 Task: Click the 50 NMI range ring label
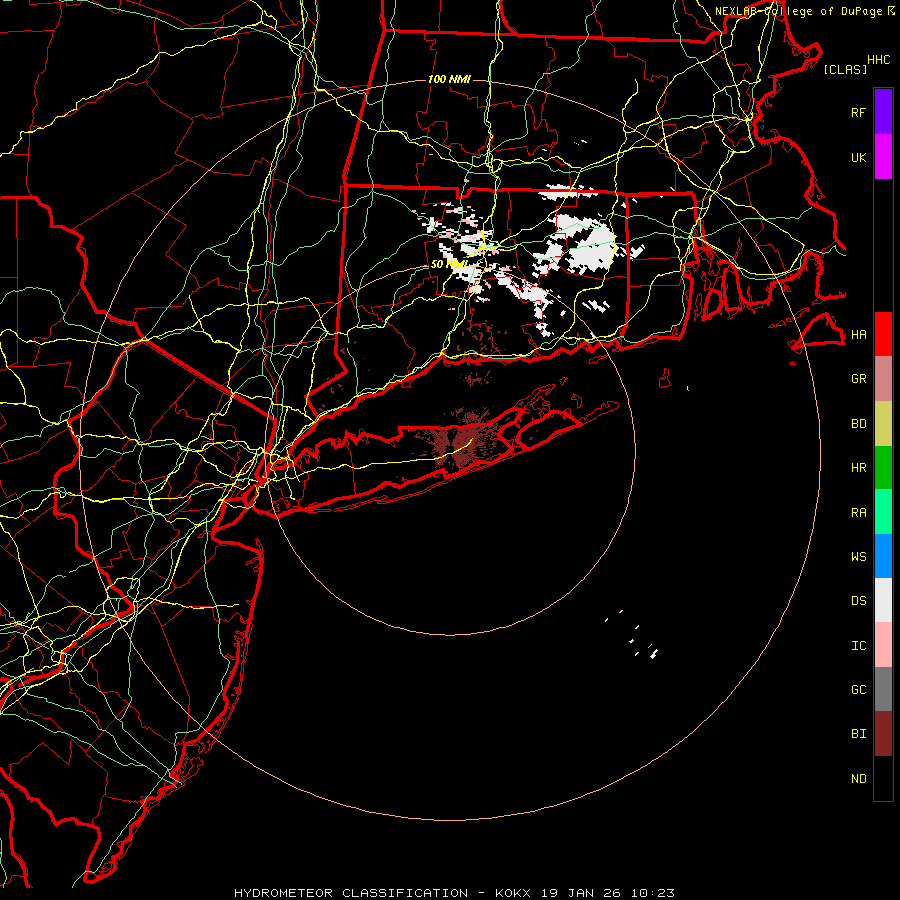click(x=449, y=264)
